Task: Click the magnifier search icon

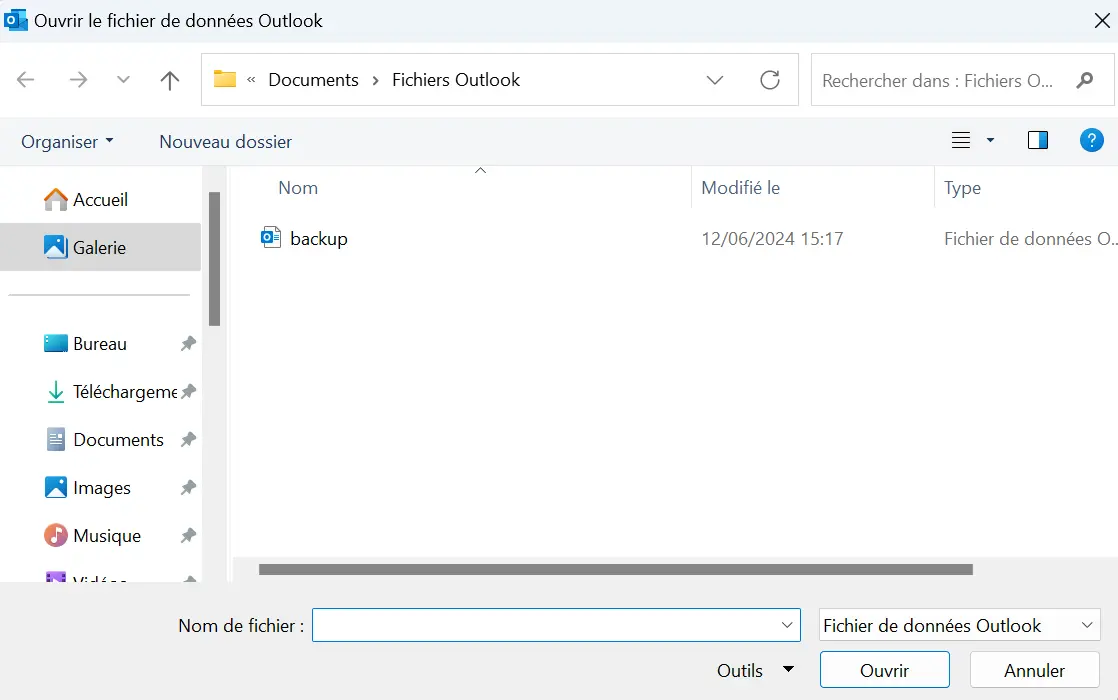Action: 1084,80
